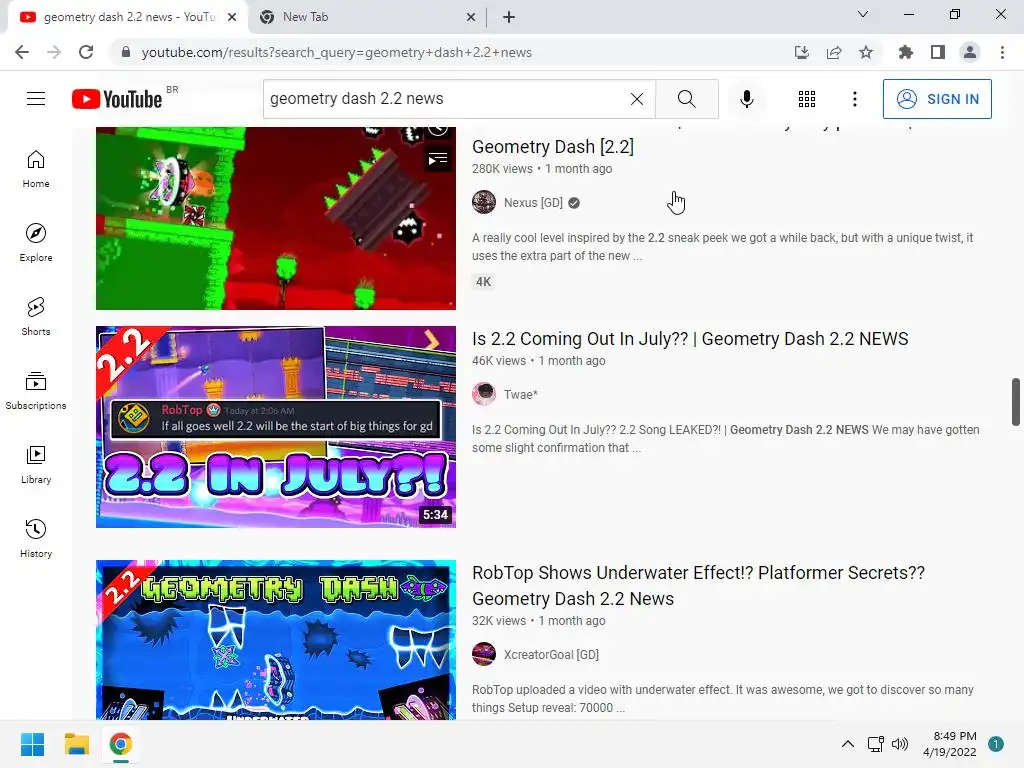The height and width of the screenshot is (768, 1024).
Task: Open a new browser tab
Action: pyautogui.click(x=509, y=17)
